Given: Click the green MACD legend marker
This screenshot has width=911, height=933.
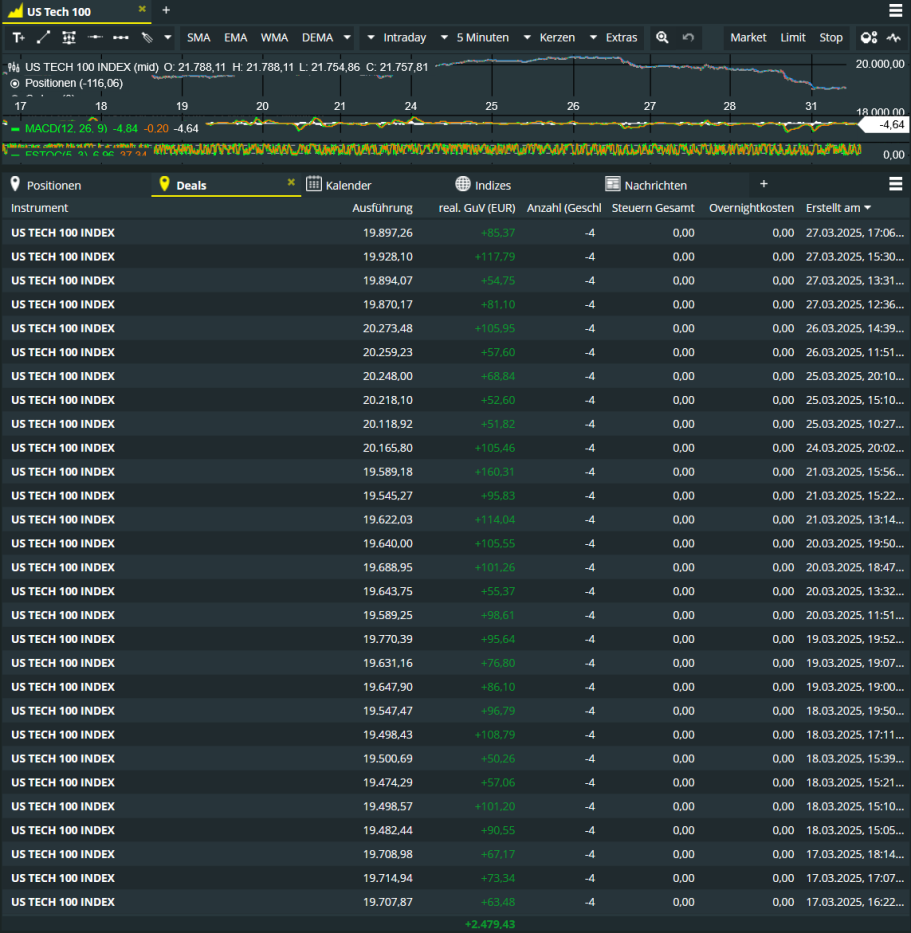Looking at the screenshot, I should click(x=14, y=129).
